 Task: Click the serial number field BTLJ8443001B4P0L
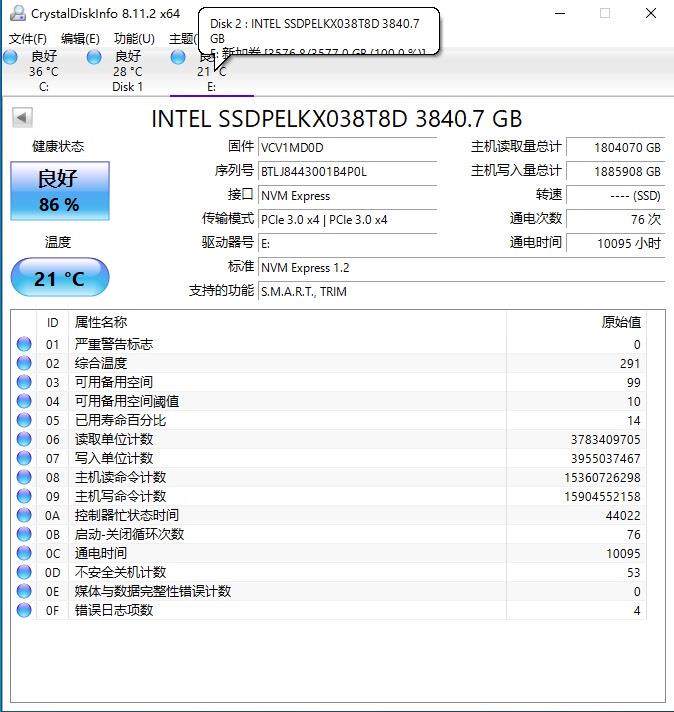[x=347, y=172]
